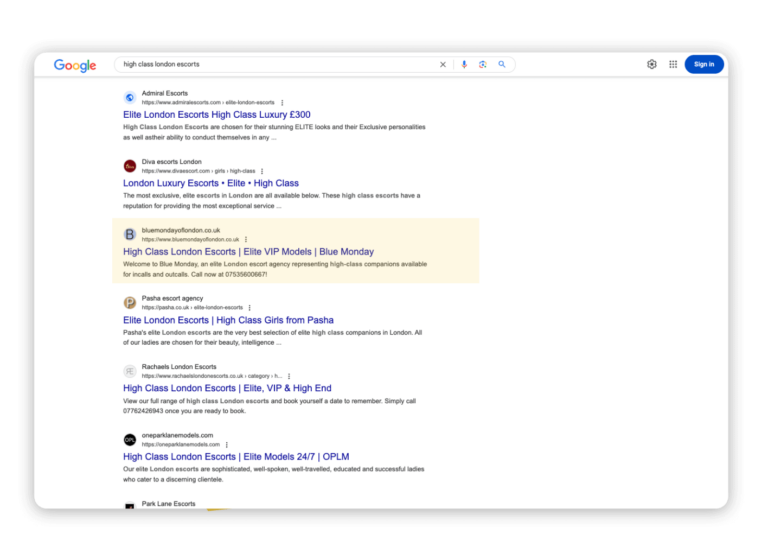Click the Admiral Escorts site favicon
Viewport: 768px width, 553px height.
[130, 98]
